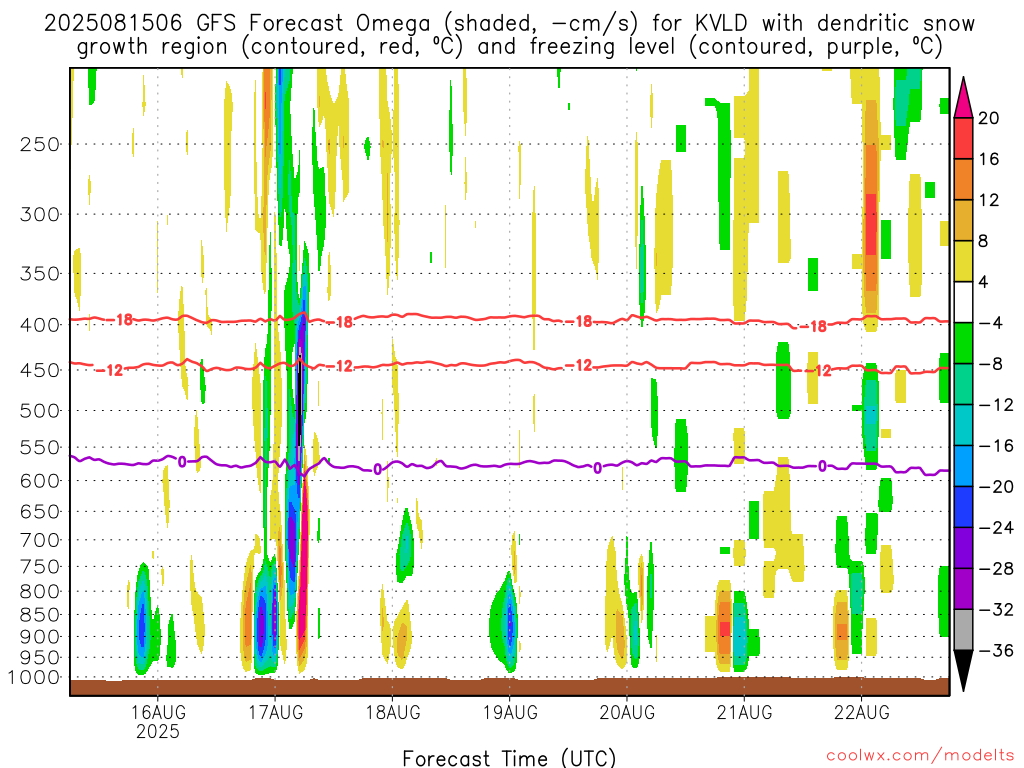Click the 16AUG 2025 date label
The width and height of the screenshot is (1024, 768).
tap(157, 721)
